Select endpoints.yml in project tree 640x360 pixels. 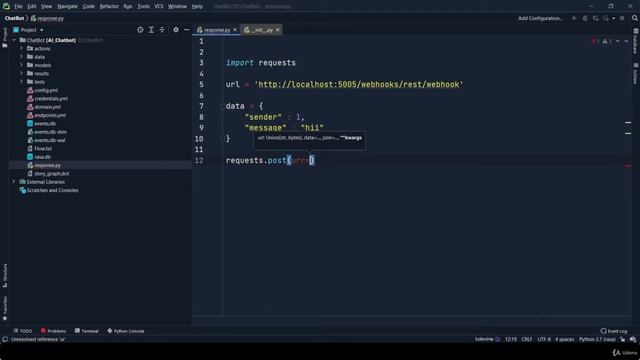click(46, 115)
